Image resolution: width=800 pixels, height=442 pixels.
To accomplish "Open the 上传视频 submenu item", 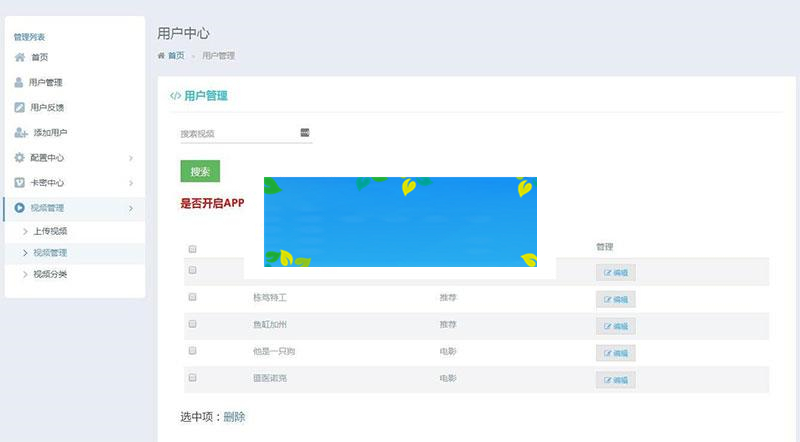I will [x=50, y=231].
